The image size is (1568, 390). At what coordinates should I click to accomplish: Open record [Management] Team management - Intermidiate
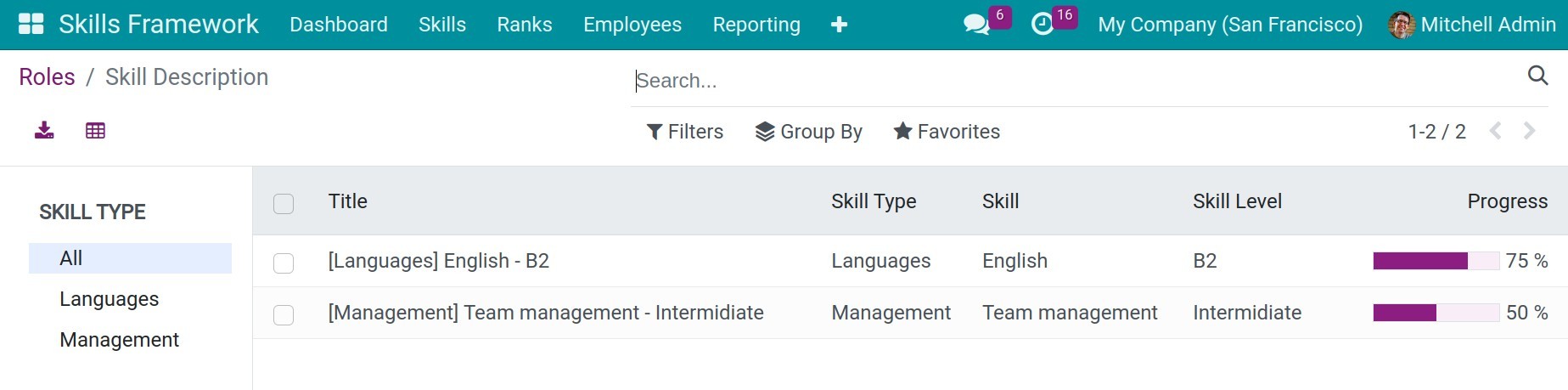click(x=546, y=313)
